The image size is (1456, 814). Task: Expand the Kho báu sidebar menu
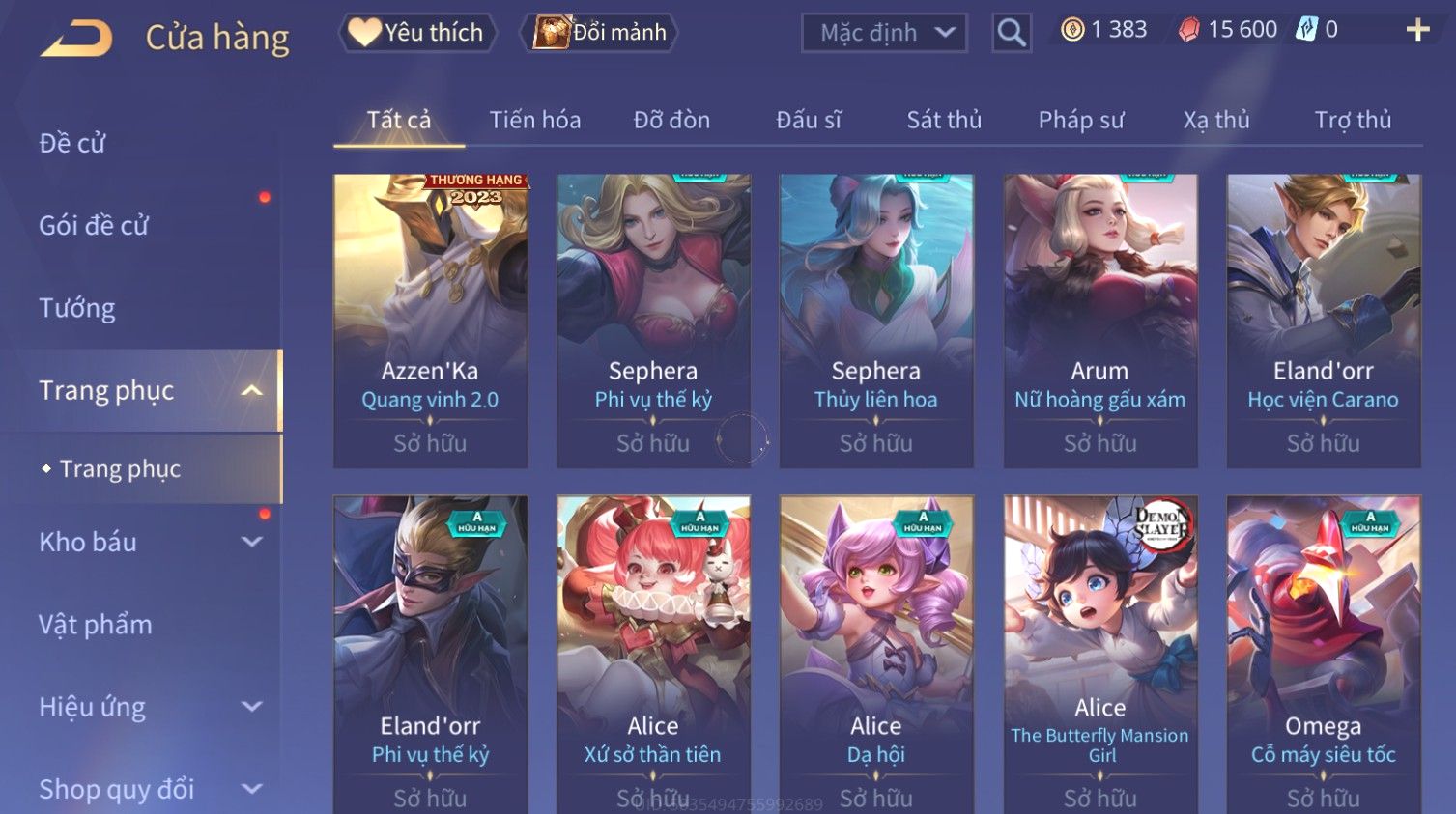[x=252, y=542]
